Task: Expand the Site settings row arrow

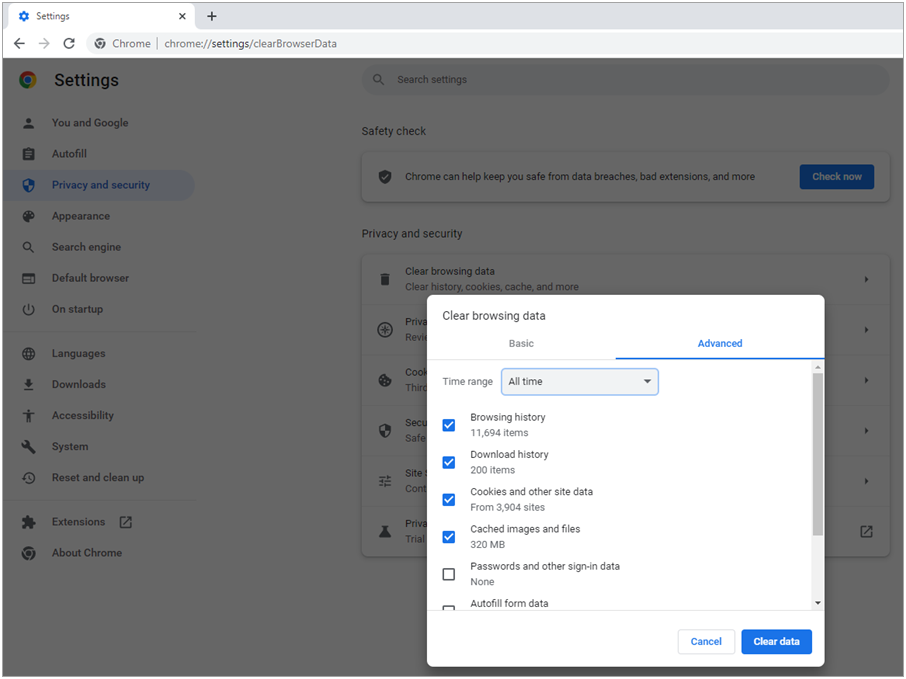Action: pyautogui.click(x=866, y=481)
